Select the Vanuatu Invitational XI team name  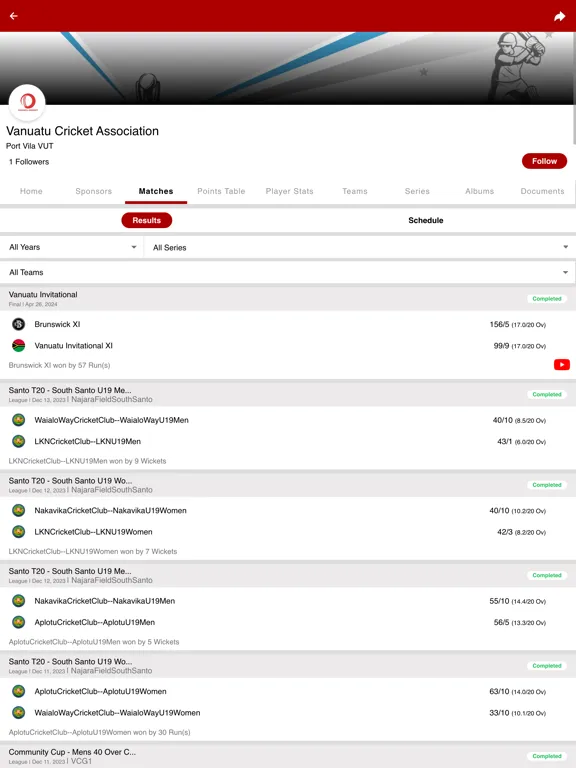[73, 346]
